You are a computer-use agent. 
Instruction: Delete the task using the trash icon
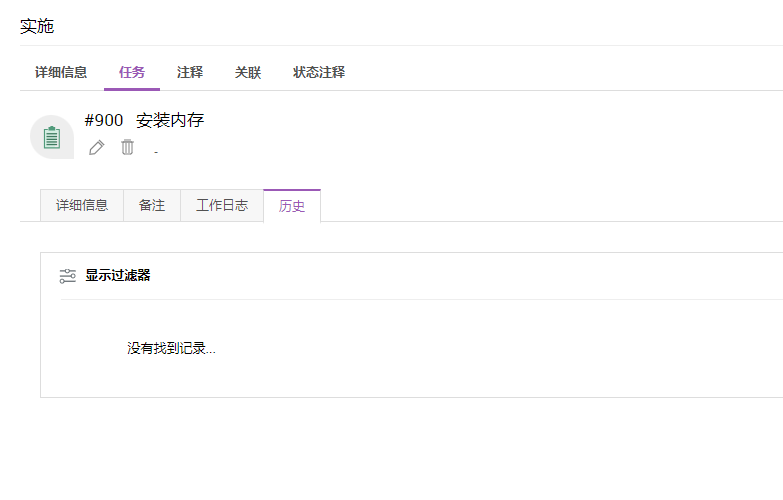[127, 148]
